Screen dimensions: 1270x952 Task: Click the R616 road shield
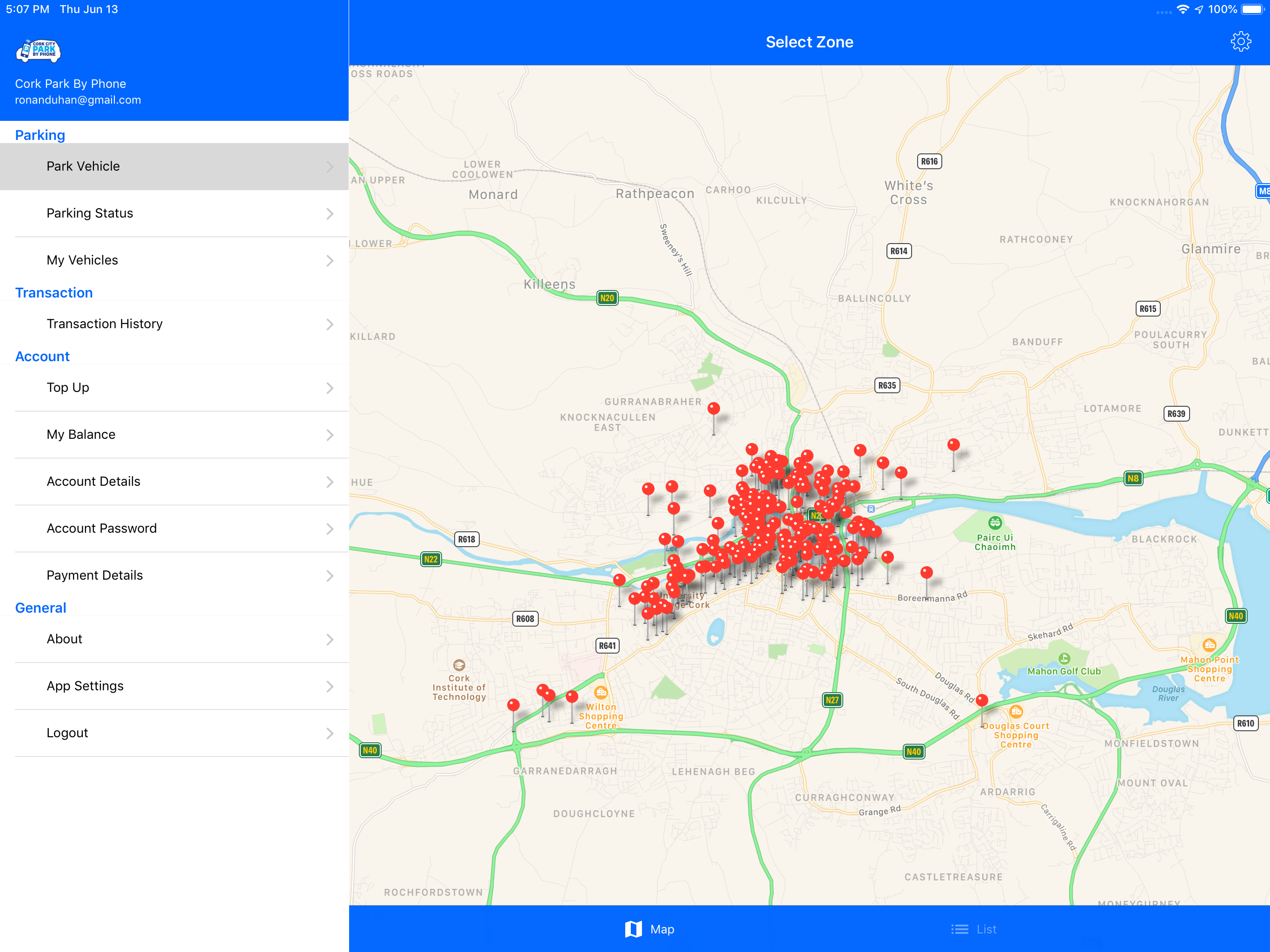929,161
